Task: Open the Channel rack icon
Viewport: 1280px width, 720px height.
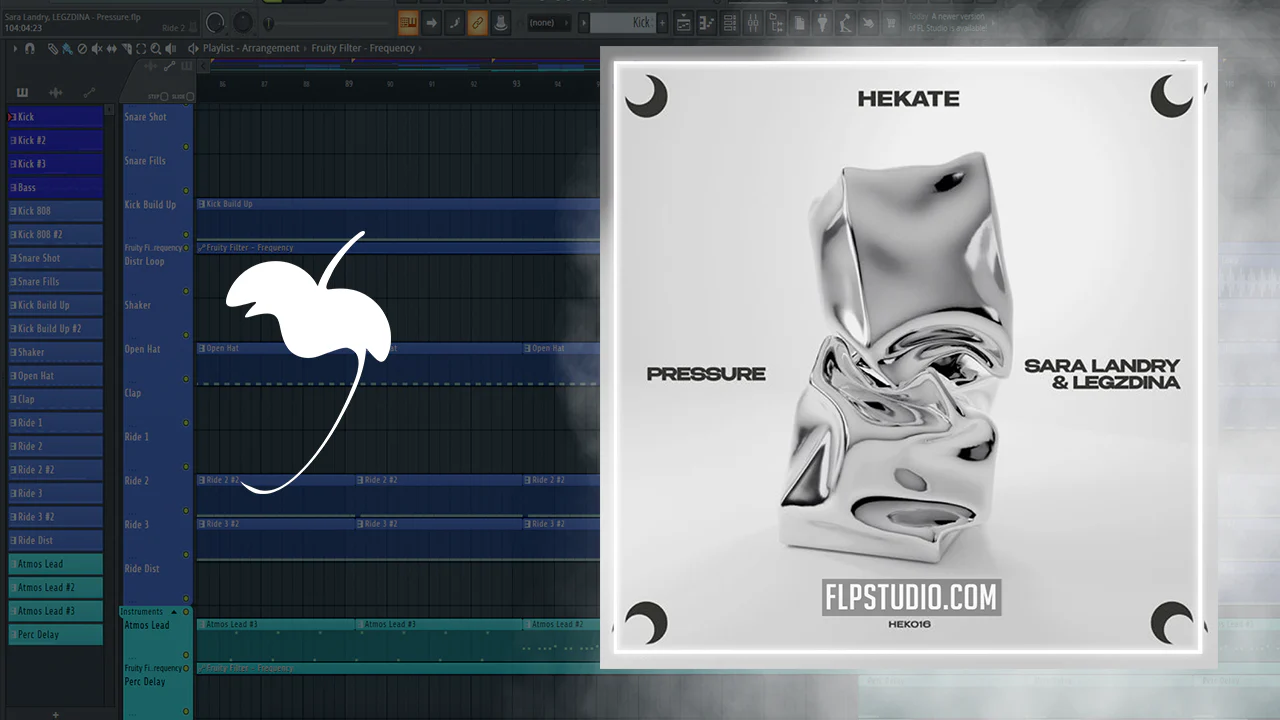Action: [x=730, y=22]
